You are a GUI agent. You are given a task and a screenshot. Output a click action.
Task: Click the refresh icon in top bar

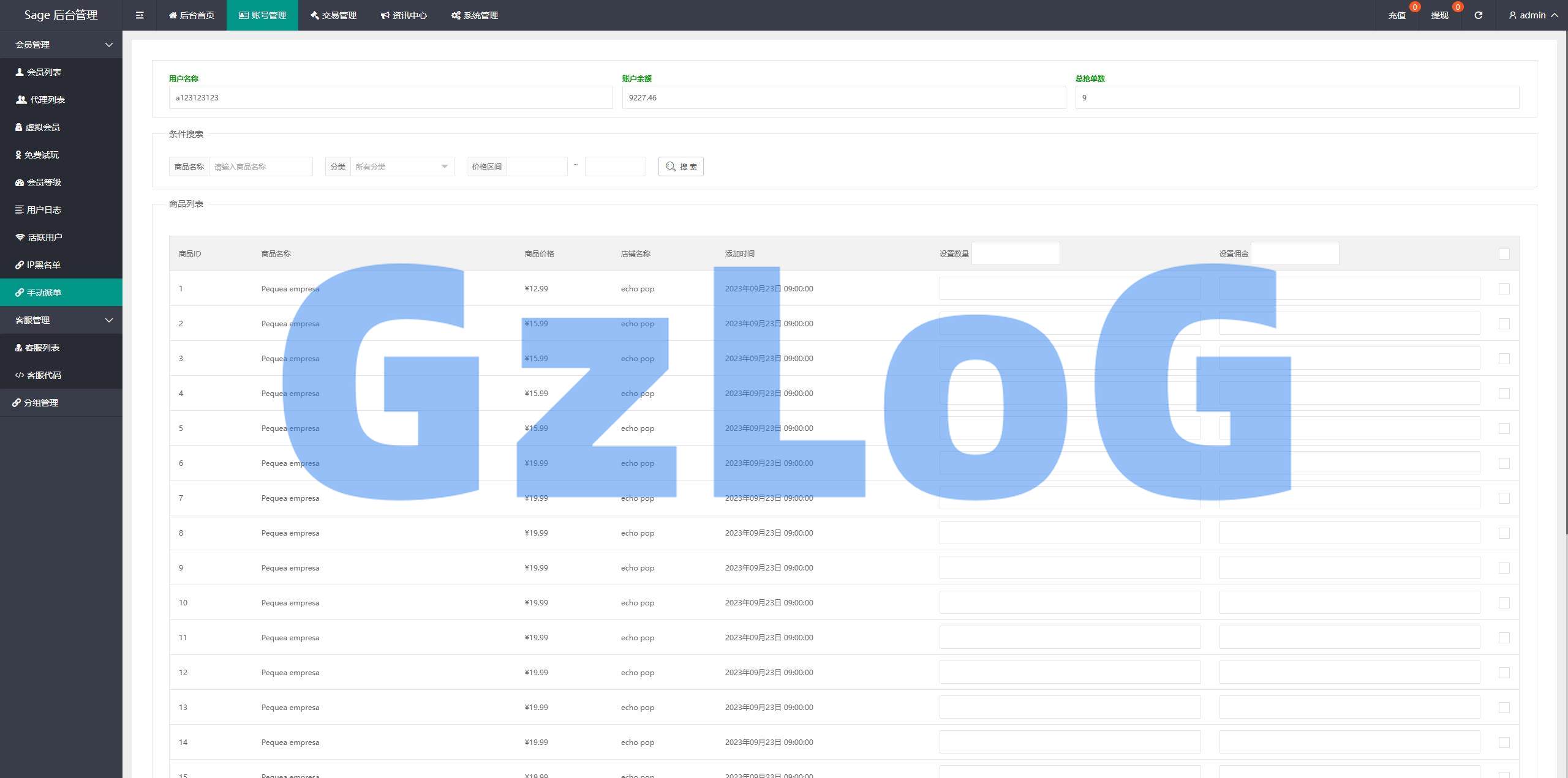[1478, 15]
